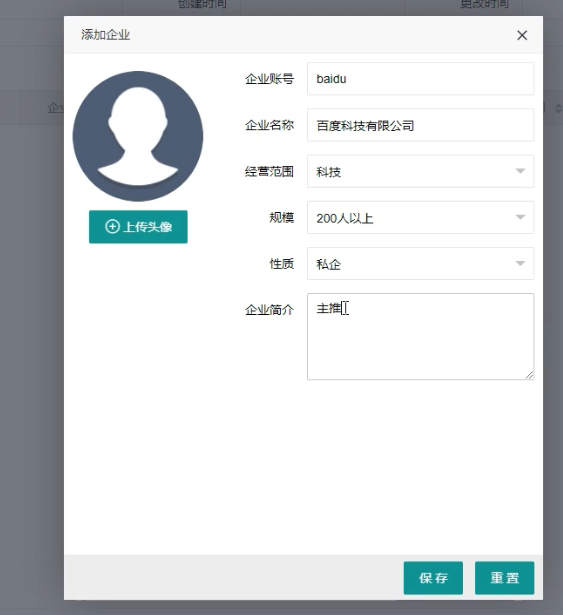Click the sort arrows in background table
Screen dimensions: 563x615
pyautogui.click(x=558, y=109)
